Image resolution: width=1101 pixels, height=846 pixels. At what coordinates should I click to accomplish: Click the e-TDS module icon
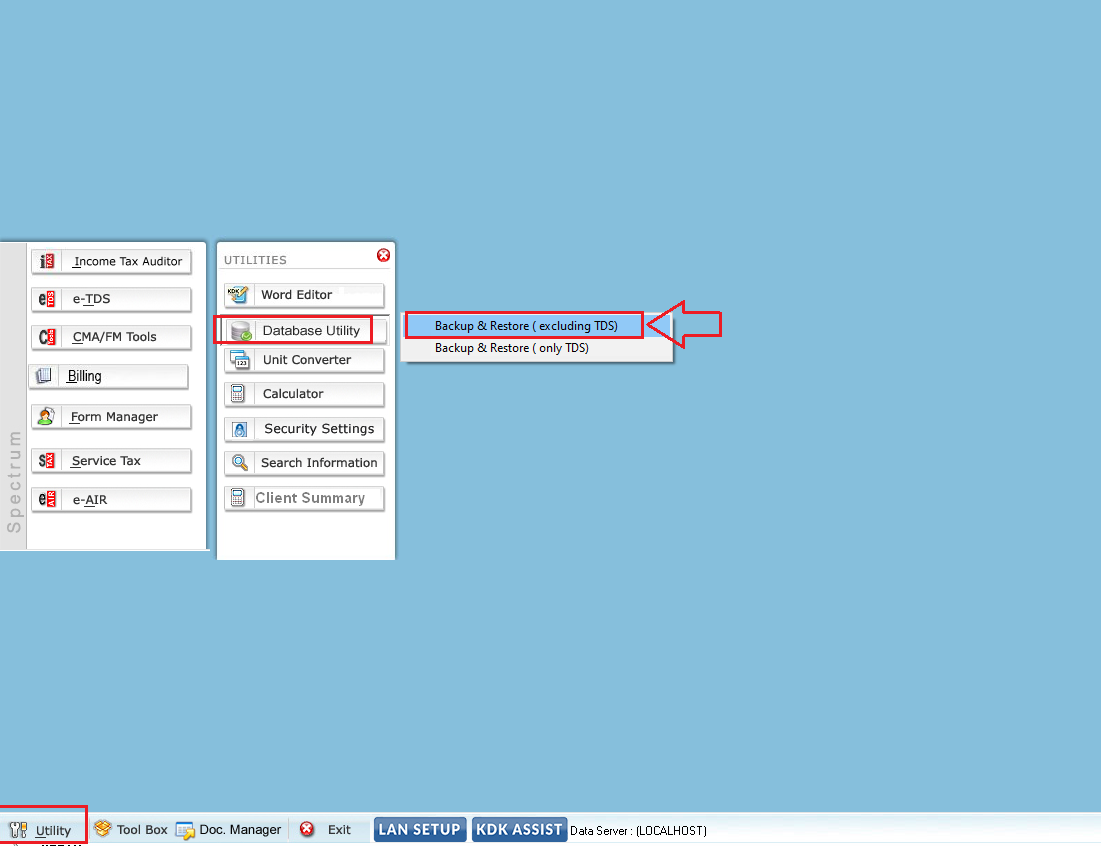click(47, 299)
